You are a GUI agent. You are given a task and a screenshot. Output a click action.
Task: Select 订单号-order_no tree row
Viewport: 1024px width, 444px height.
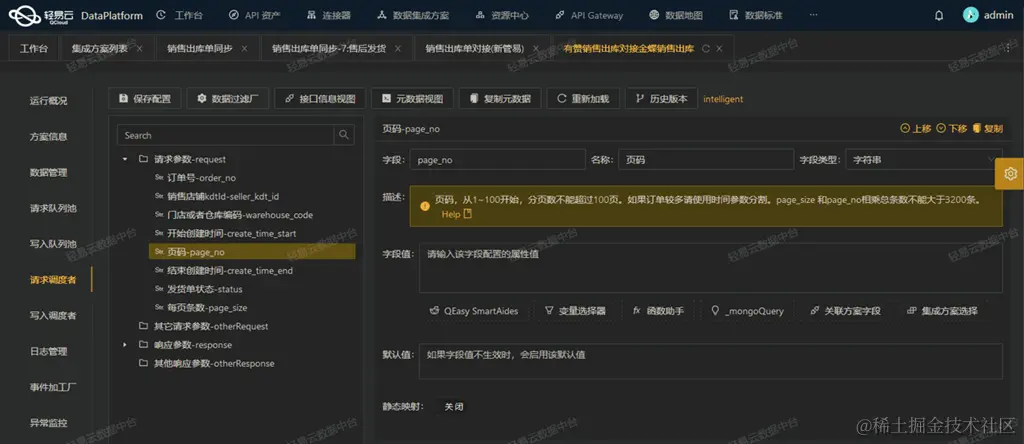click(x=195, y=178)
